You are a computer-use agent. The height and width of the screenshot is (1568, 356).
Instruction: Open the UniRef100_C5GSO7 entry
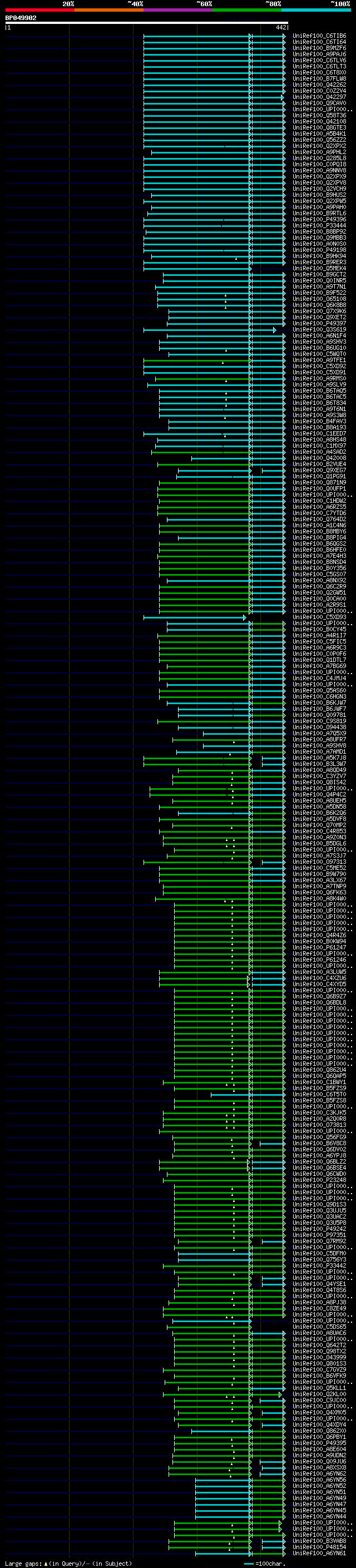[319, 574]
